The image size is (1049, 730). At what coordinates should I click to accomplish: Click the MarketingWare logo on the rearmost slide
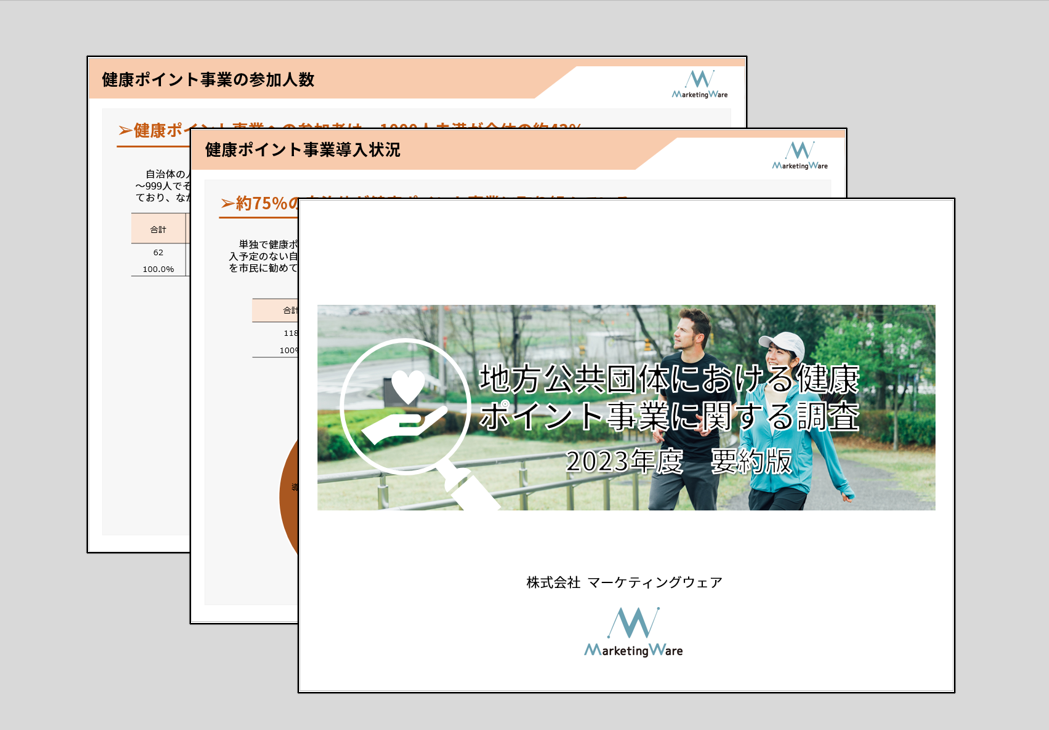pos(700,85)
